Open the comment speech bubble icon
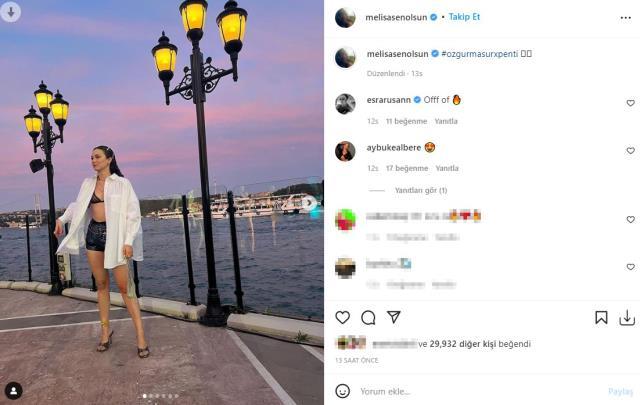Viewport: 640px width, 405px height. click(x=368, y=318)
